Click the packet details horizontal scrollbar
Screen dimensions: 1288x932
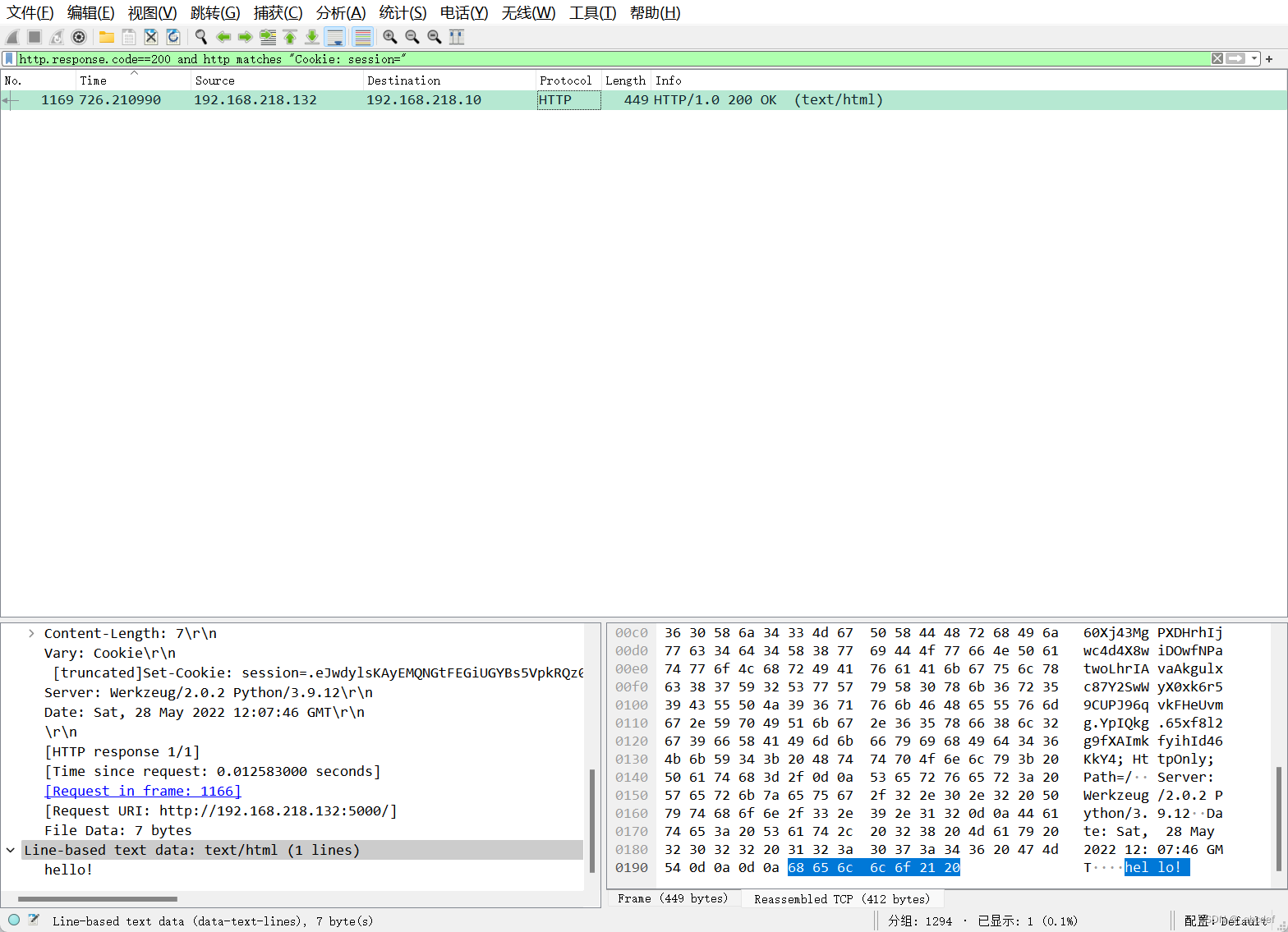click(98, 899)
